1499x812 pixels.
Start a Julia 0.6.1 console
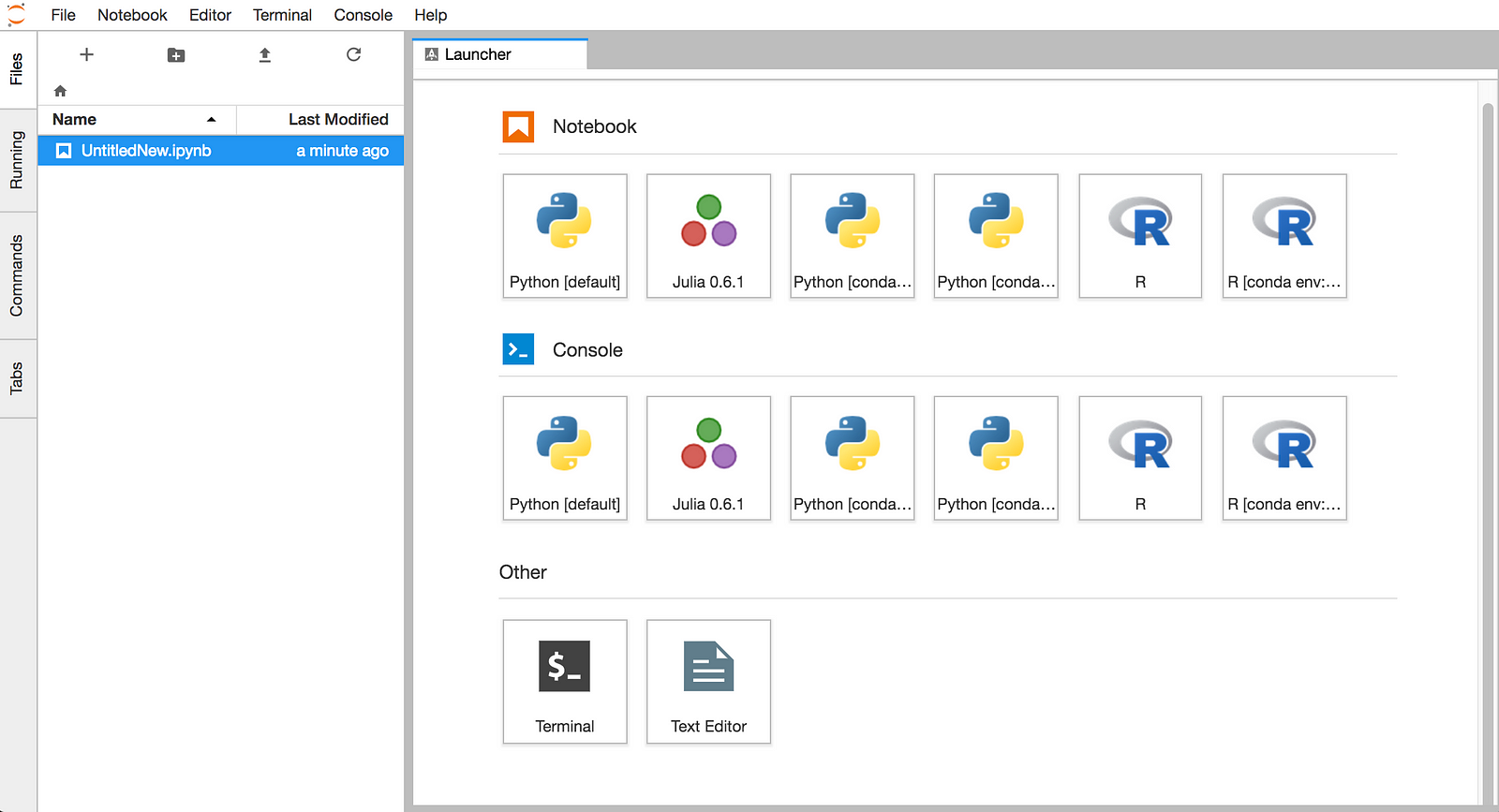point(708,458)
